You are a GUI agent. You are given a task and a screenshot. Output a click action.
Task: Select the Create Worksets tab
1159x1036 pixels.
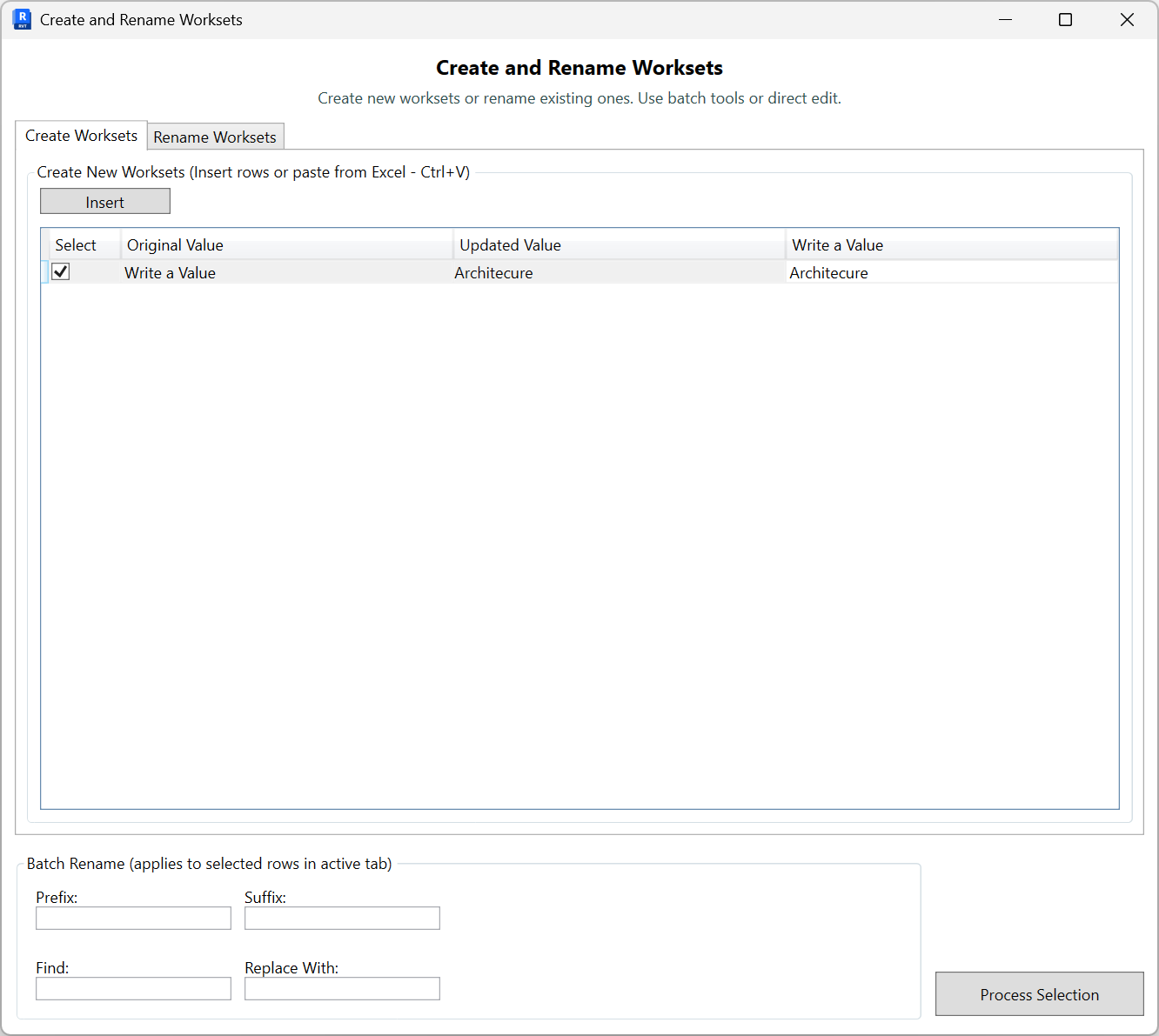81,135
